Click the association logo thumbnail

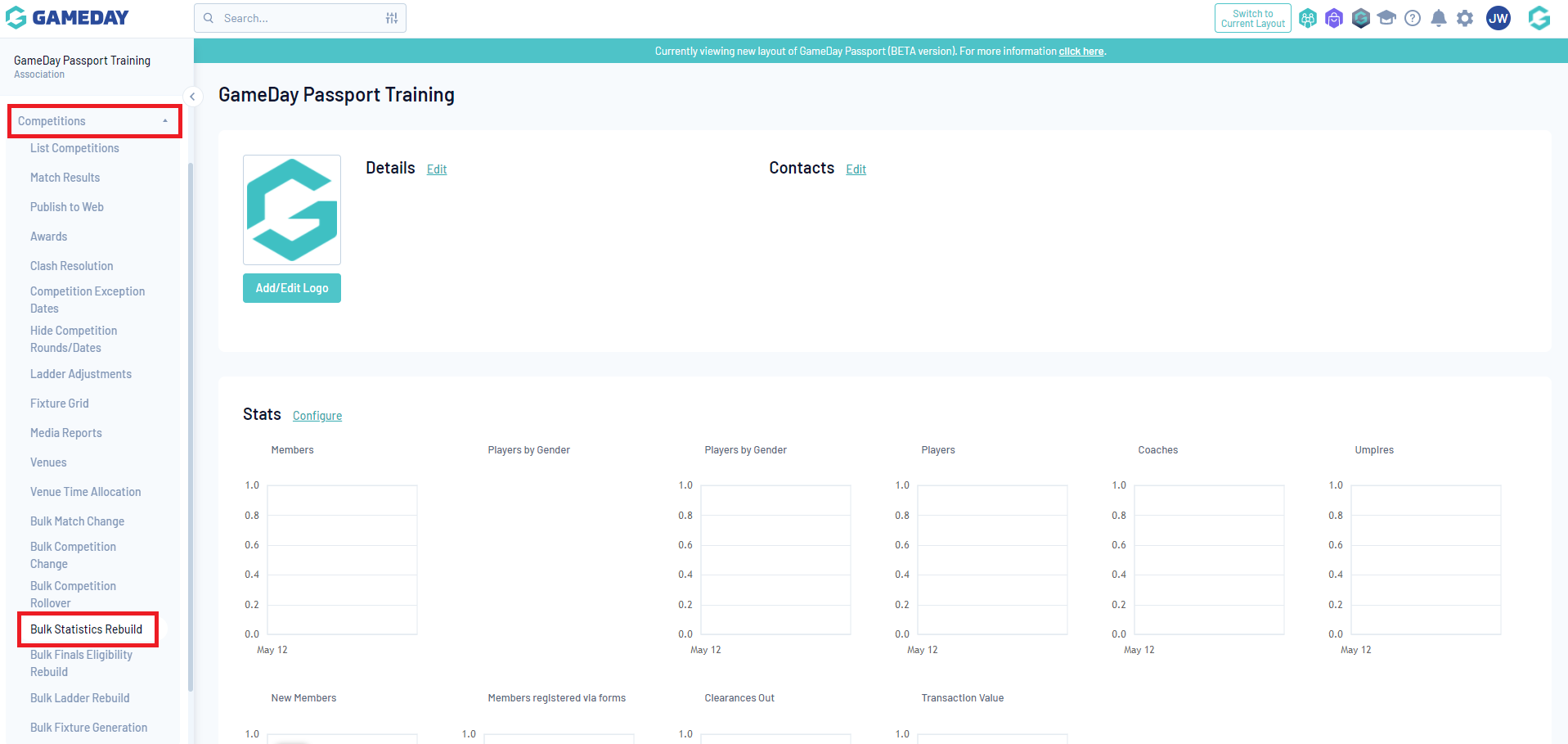click(292, 210)
